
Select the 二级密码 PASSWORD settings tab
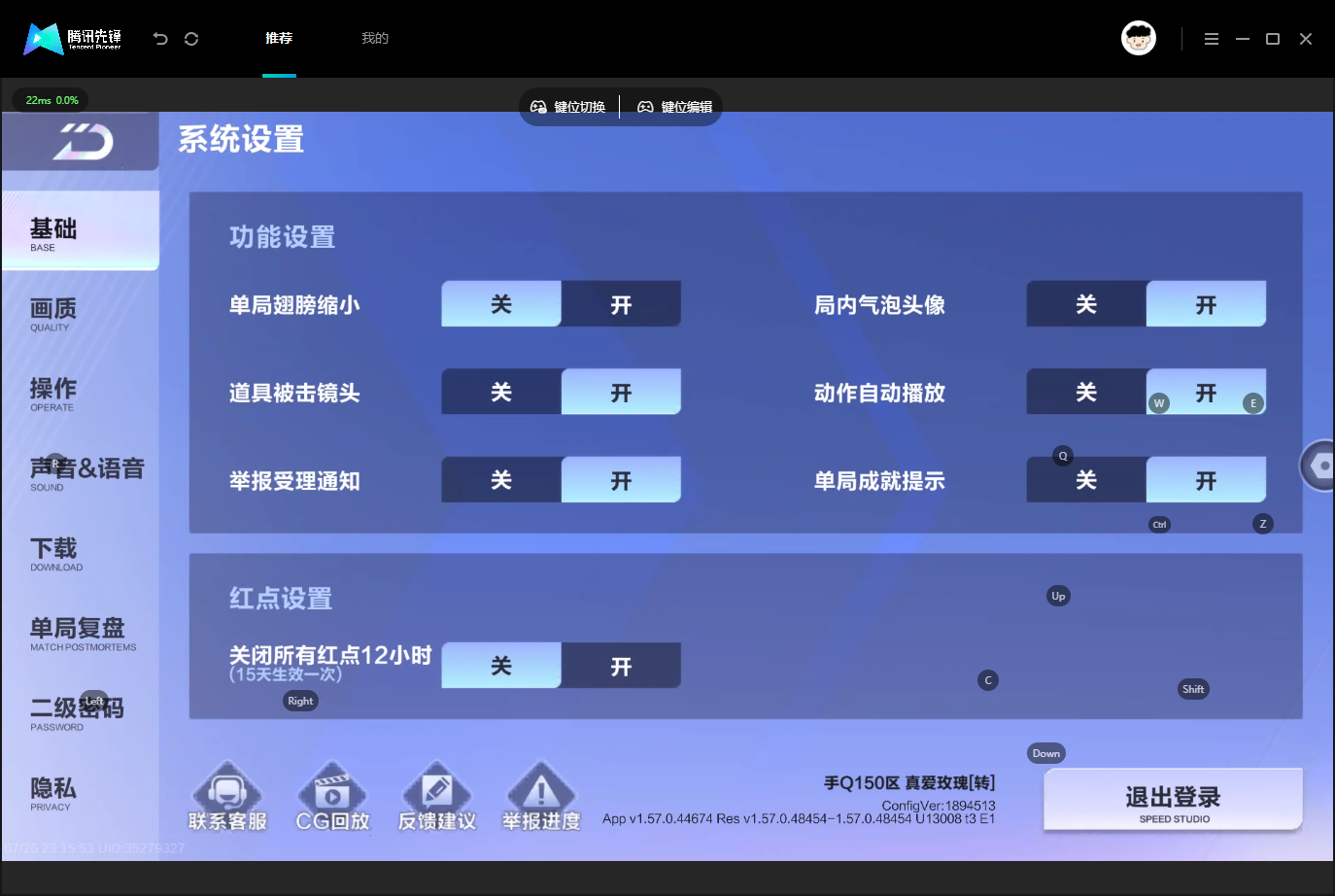click(x=81, y=712)
